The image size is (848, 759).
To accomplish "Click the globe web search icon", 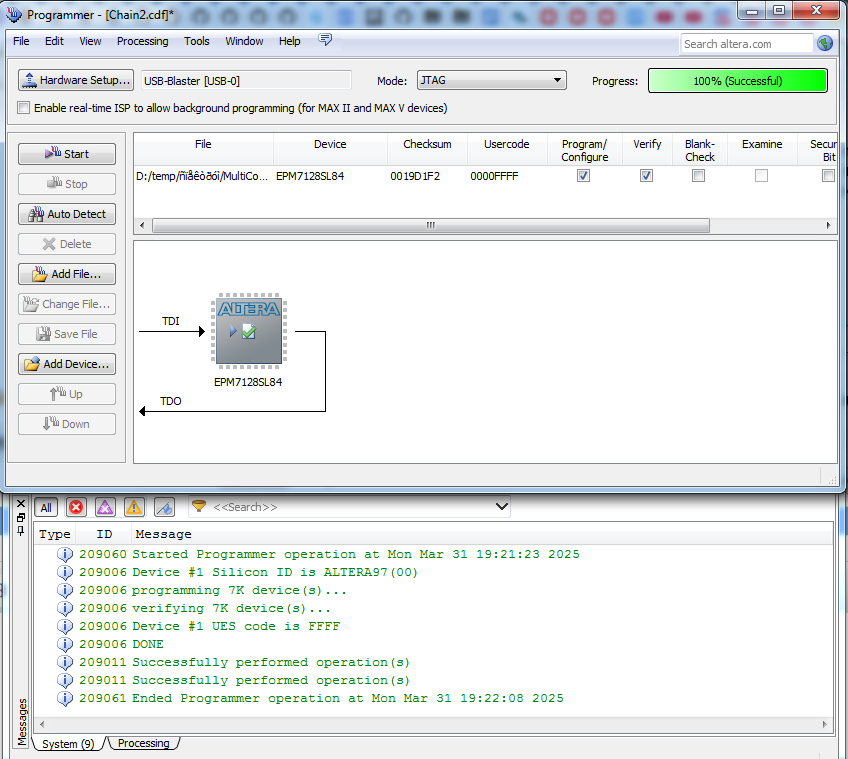I will tap(825, 43).
